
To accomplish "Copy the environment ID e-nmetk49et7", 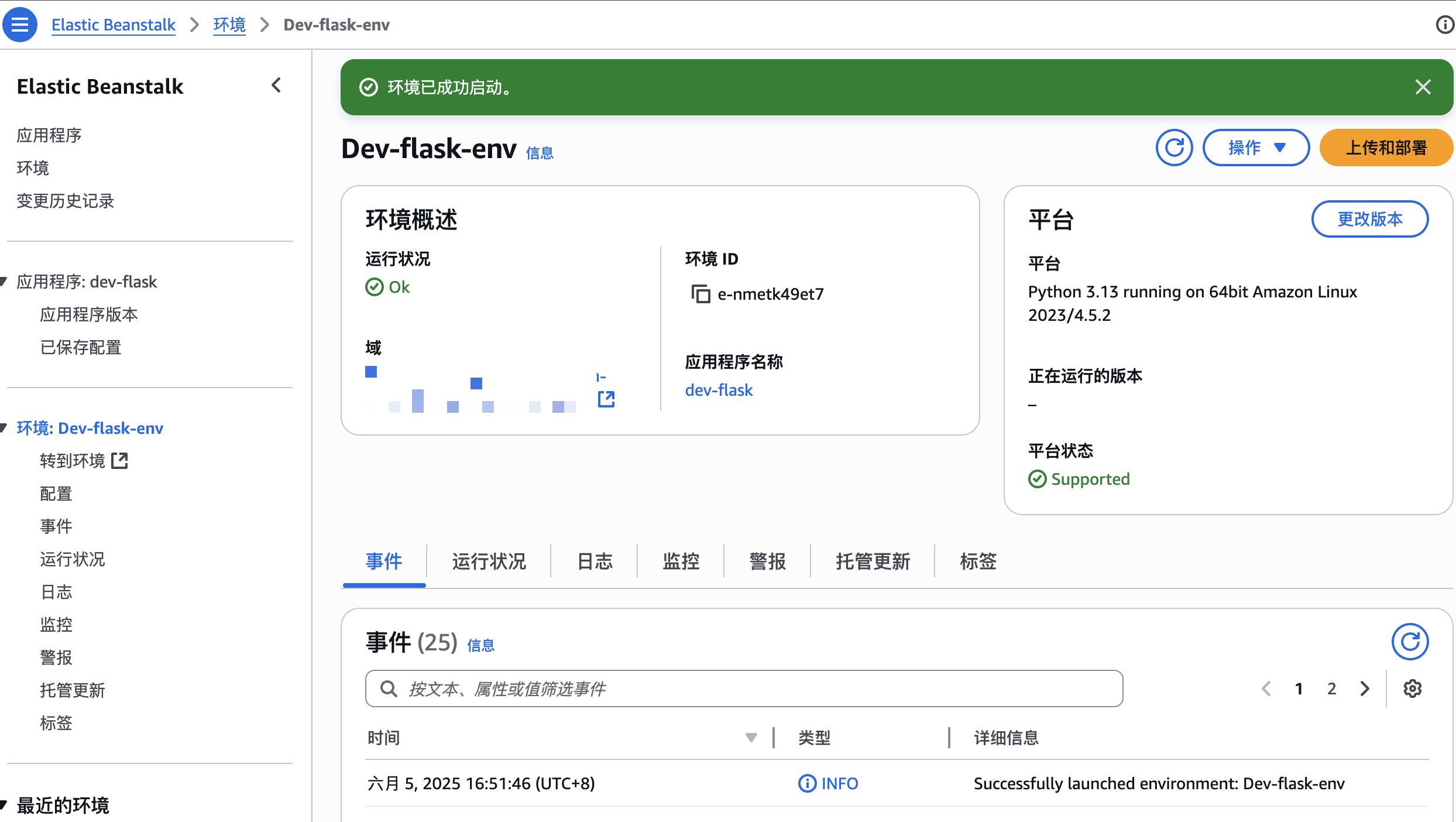I will point(700,294).
